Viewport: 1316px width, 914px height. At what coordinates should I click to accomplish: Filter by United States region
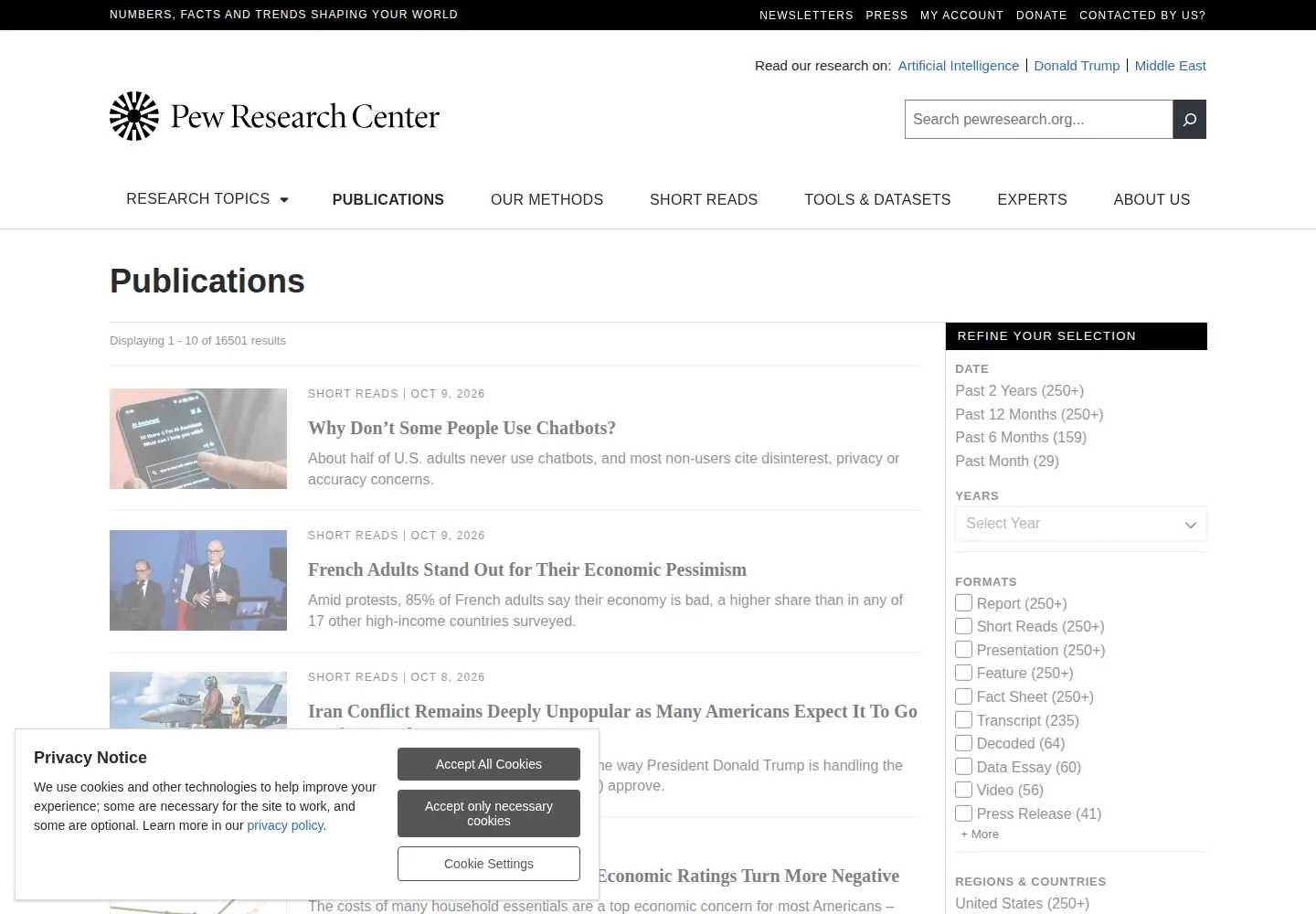(1022, 903)
